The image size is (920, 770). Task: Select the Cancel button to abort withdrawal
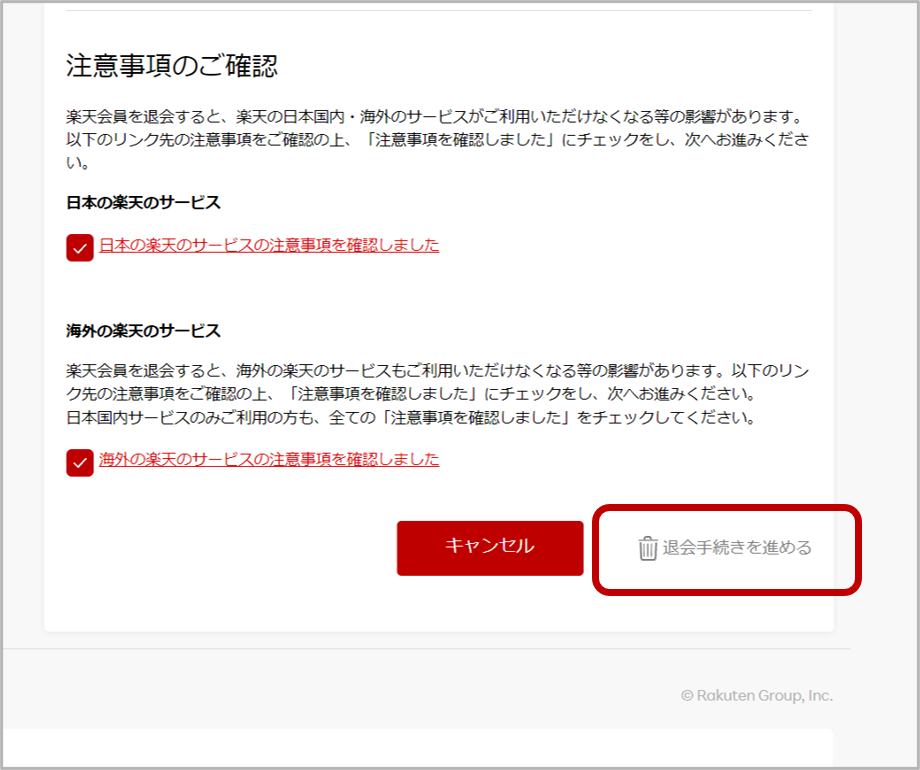click(x=490, y=547)
